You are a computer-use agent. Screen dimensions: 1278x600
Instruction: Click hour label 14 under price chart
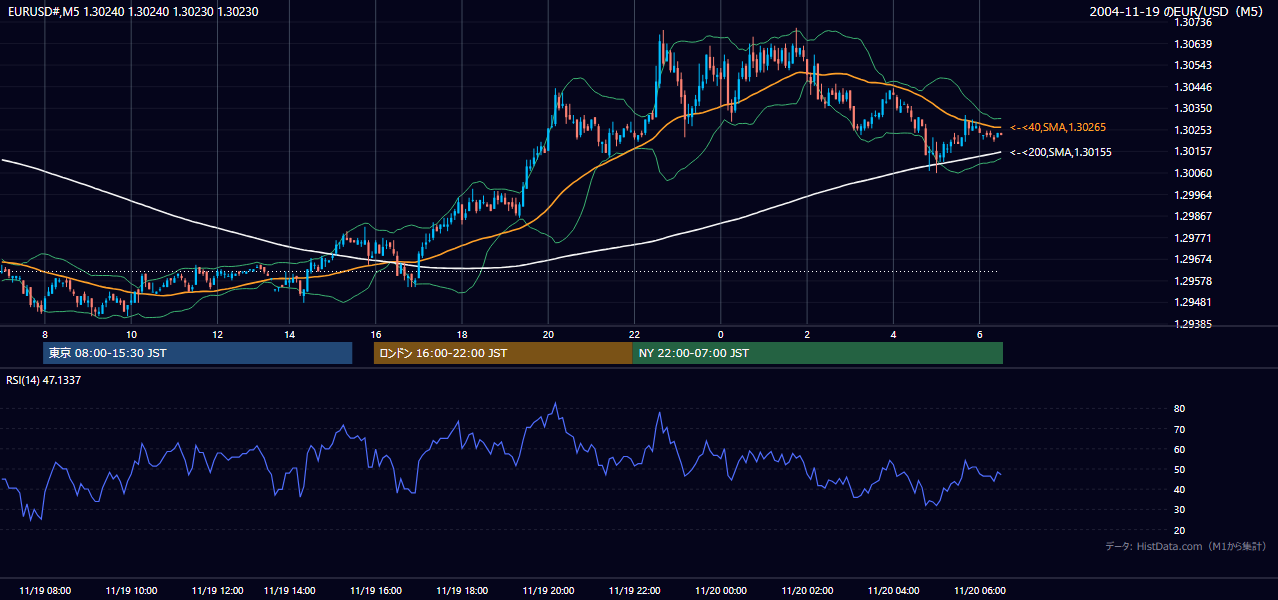point(289,334)
